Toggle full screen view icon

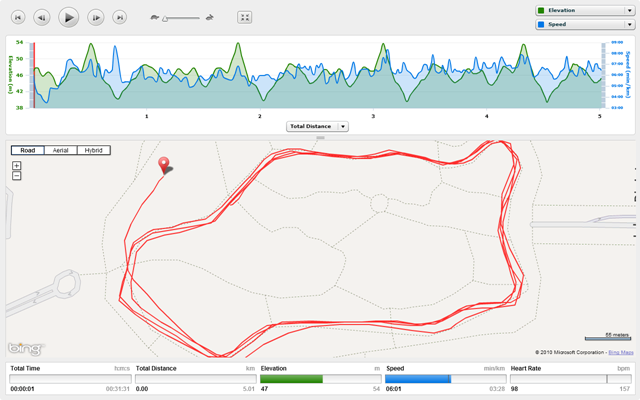pos(244,18)
